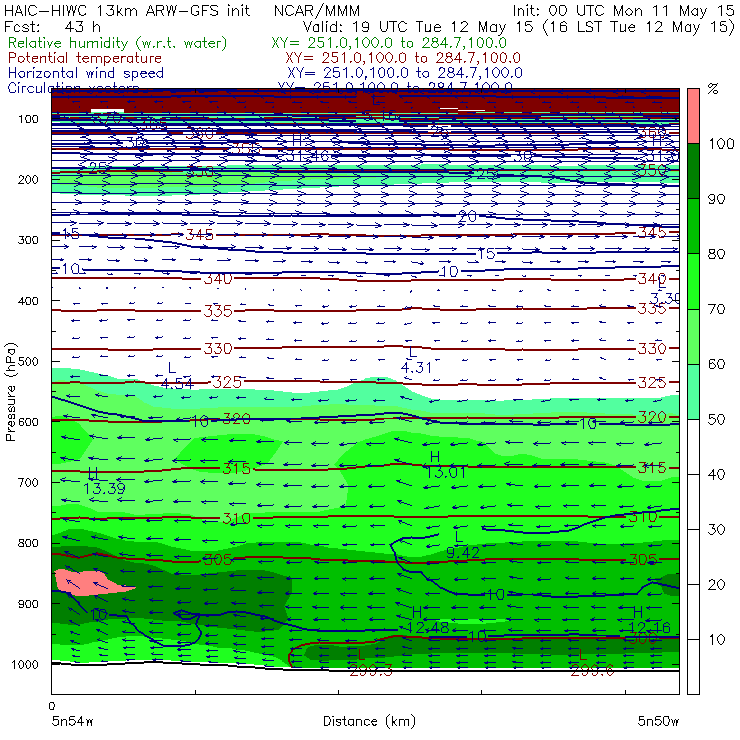Click the '100' tick label on the pressure axis
Viewport: 740px width, 740px height.
click(28, 119)
